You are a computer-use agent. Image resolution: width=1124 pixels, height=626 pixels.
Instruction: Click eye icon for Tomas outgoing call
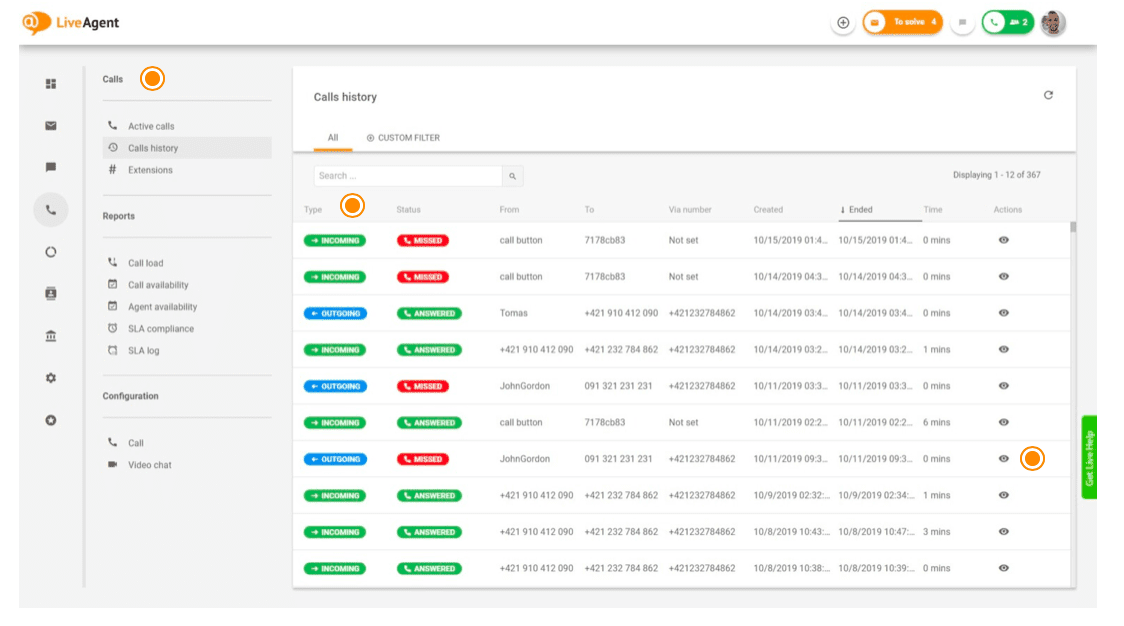coord(1004,313)
